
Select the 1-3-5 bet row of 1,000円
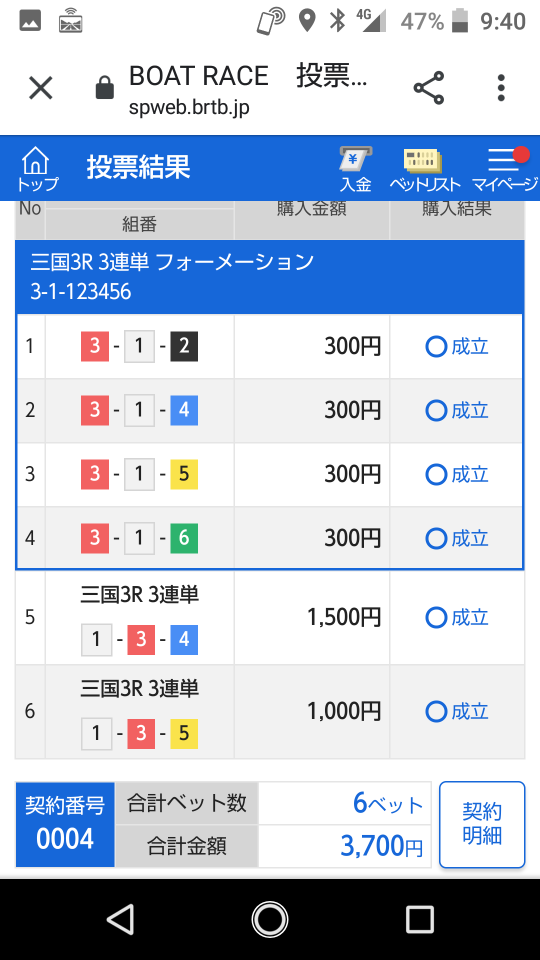269,711
